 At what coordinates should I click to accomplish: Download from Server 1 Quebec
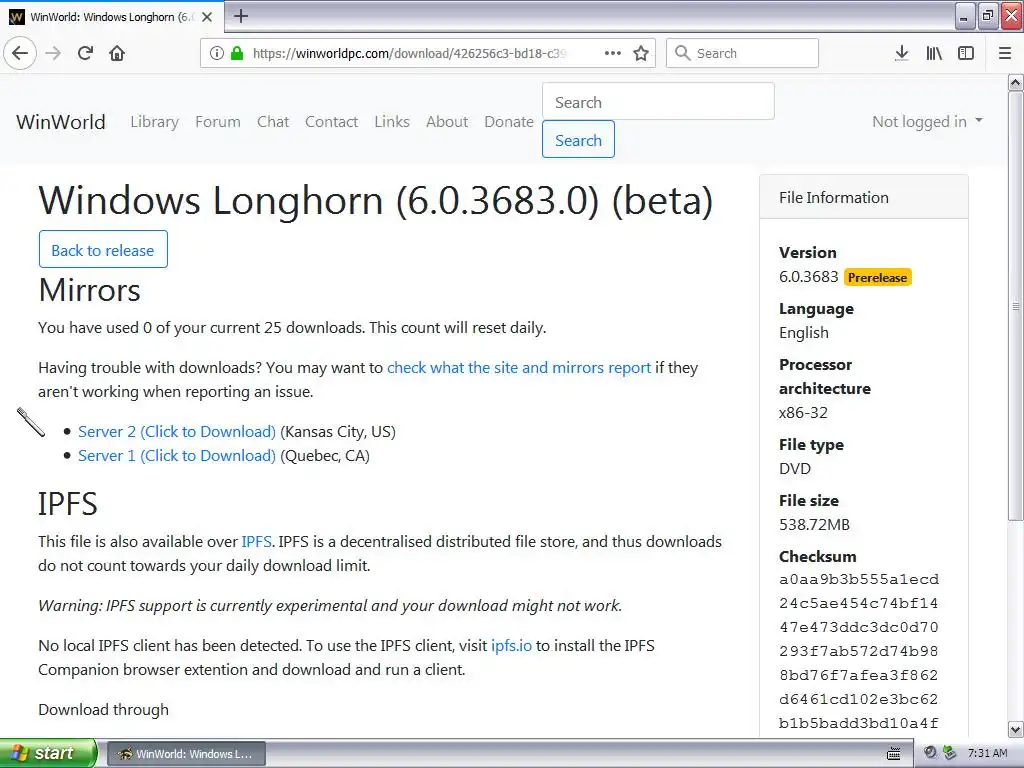(176, 456)
